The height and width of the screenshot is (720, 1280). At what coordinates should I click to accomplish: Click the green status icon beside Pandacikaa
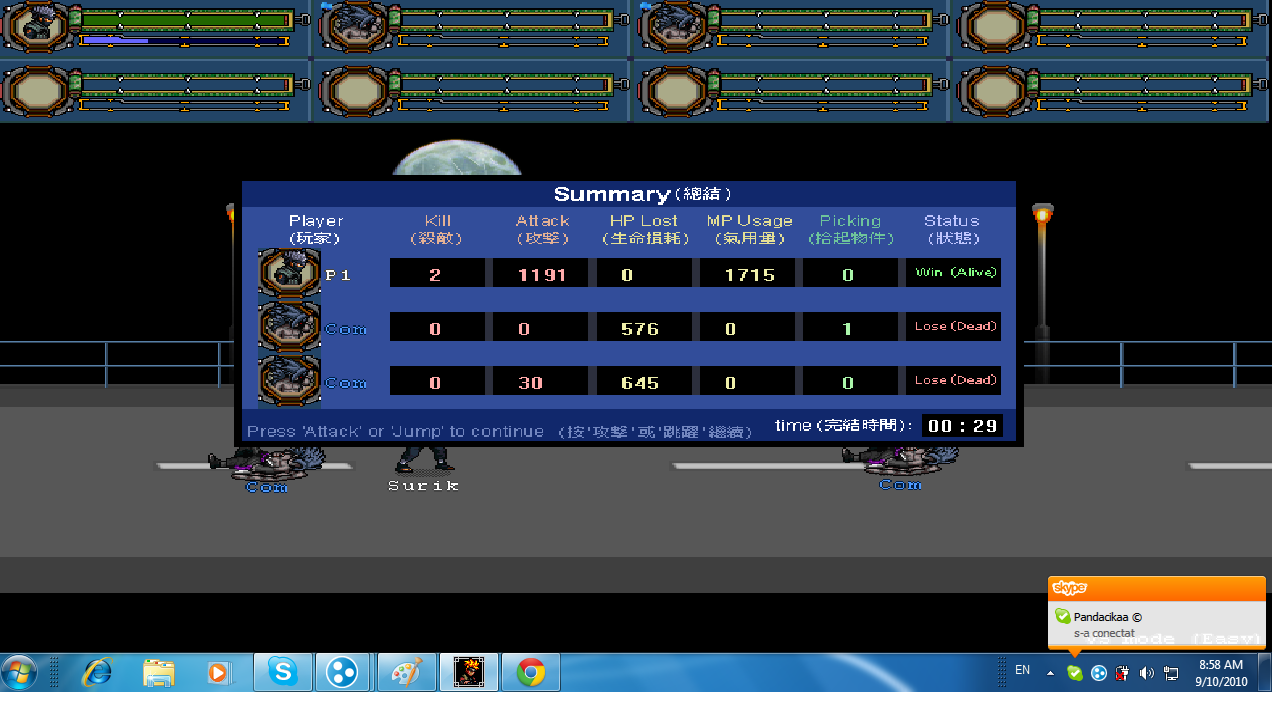click(x=1062, y=617)
